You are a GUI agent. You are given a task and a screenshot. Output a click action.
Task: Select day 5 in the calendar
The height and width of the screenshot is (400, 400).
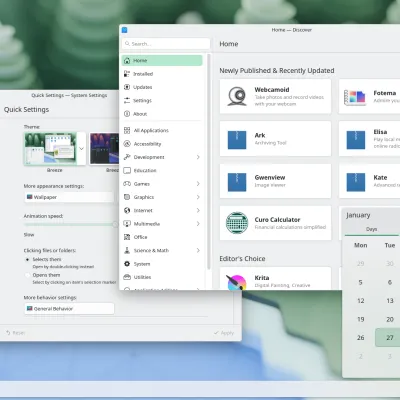[360, 282]
